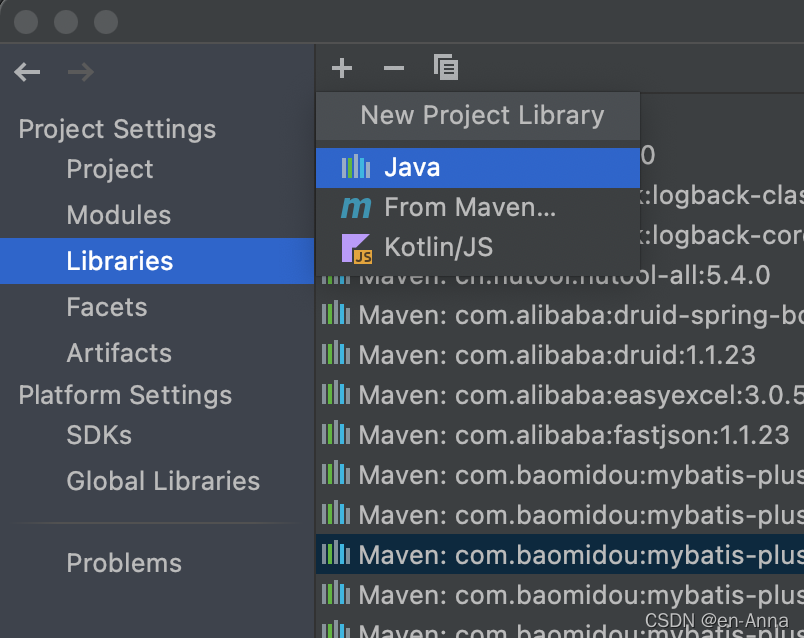Show the Artifacts section

tap(157, 353)
